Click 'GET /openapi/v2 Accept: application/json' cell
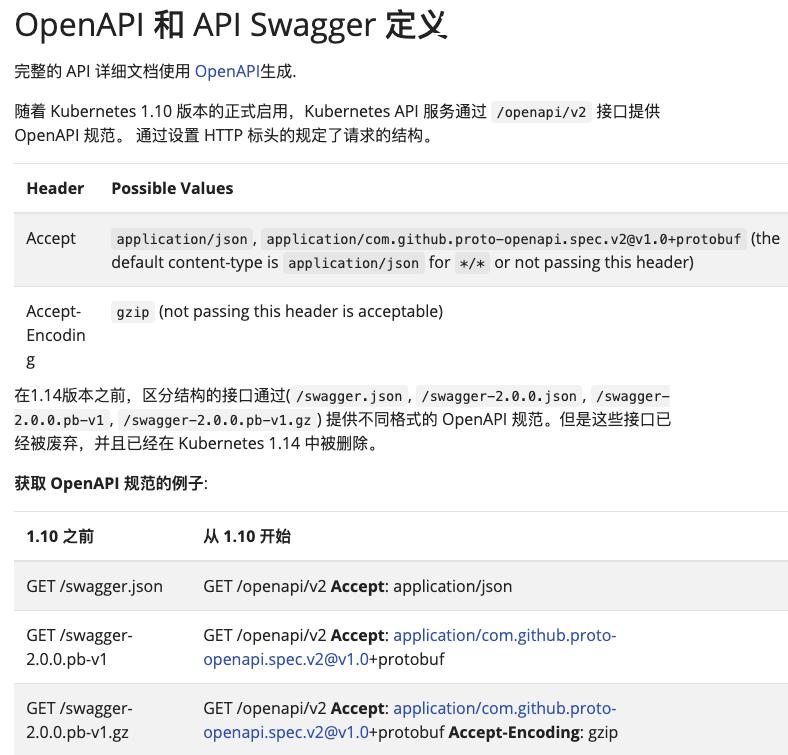The height and width of the screenshot is (755, 788). click(358, 587)
